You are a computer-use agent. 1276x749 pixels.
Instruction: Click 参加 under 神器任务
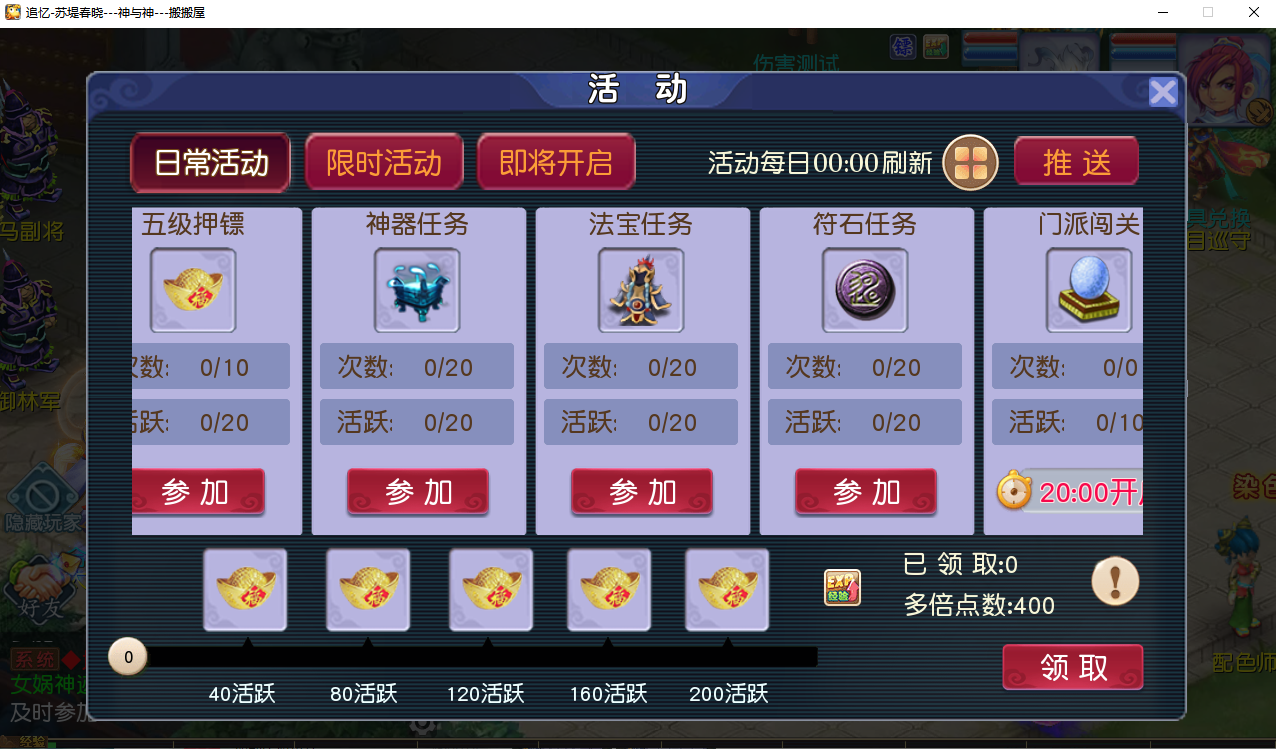[418, 492]
